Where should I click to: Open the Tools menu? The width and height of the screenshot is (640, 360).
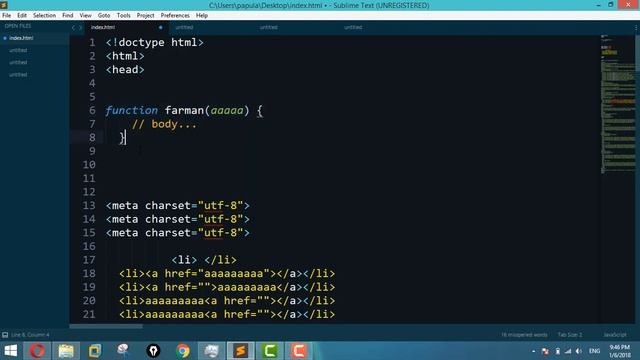coord(123,16)
